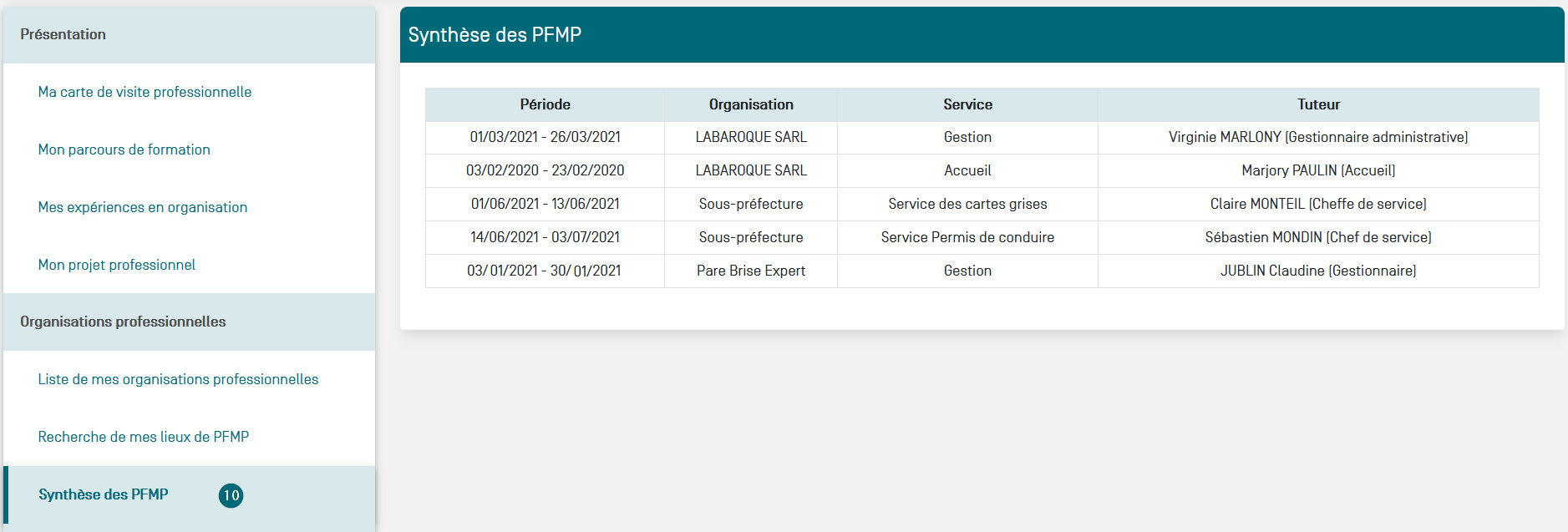Click the Organisation column header
1568x532 pixels.
point(751,104)
